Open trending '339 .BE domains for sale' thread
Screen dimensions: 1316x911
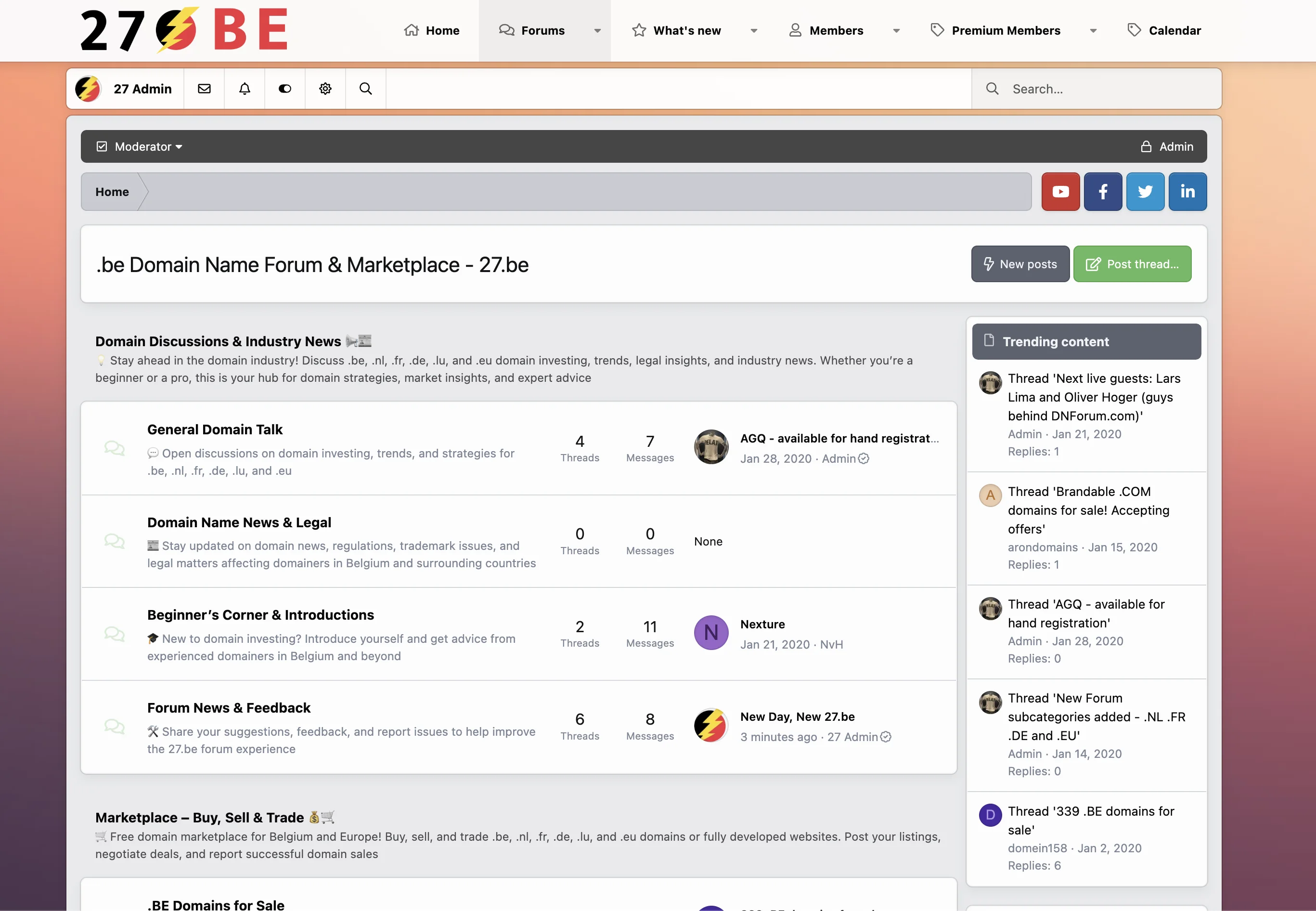(1091, 820)
